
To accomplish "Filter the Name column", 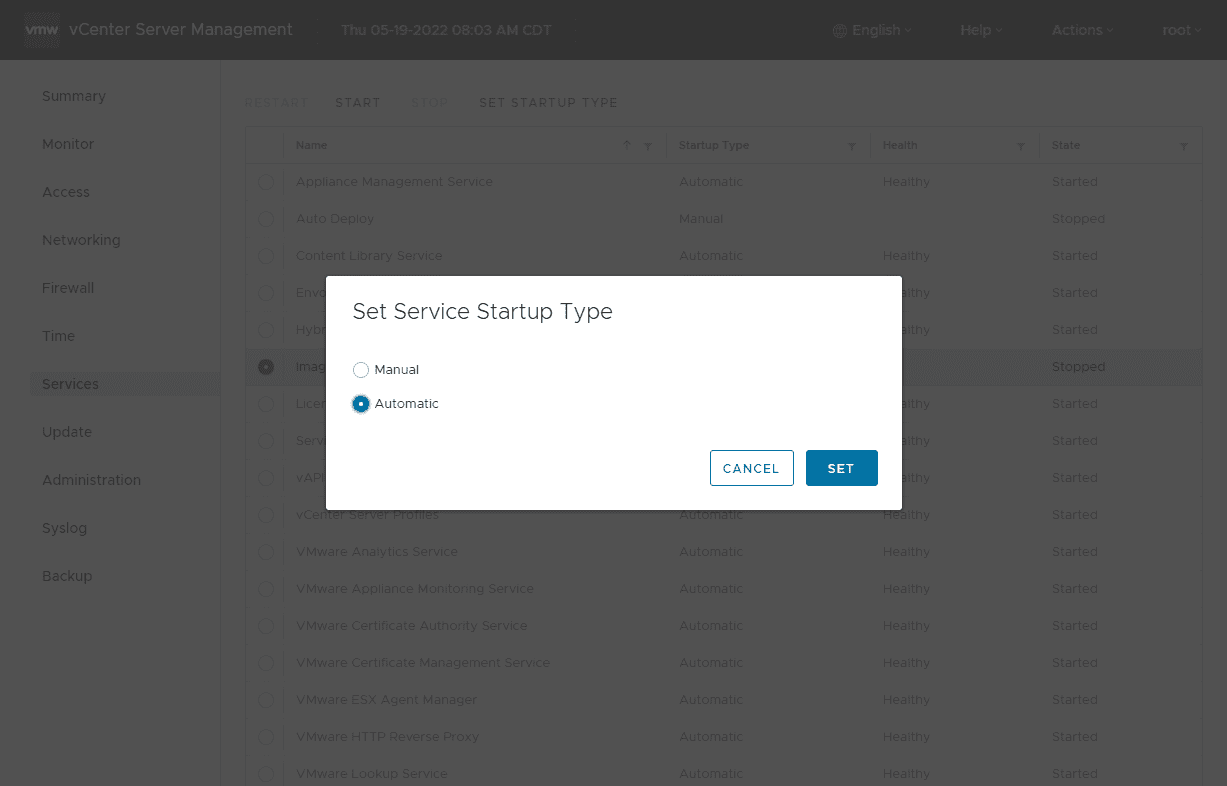I will tap(648, 146).
